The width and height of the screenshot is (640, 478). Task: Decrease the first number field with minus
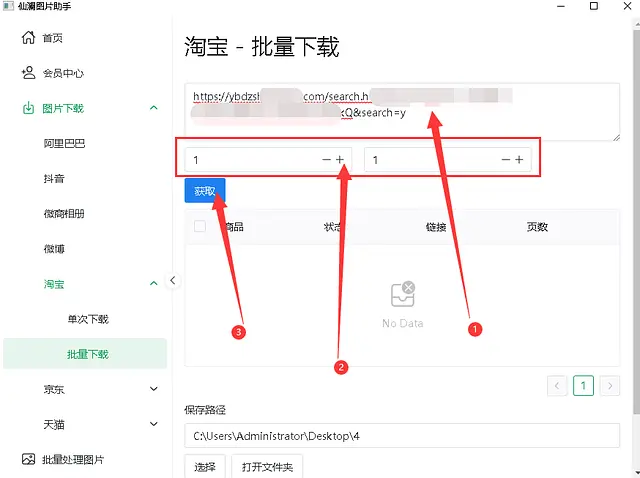coord(326,159)
